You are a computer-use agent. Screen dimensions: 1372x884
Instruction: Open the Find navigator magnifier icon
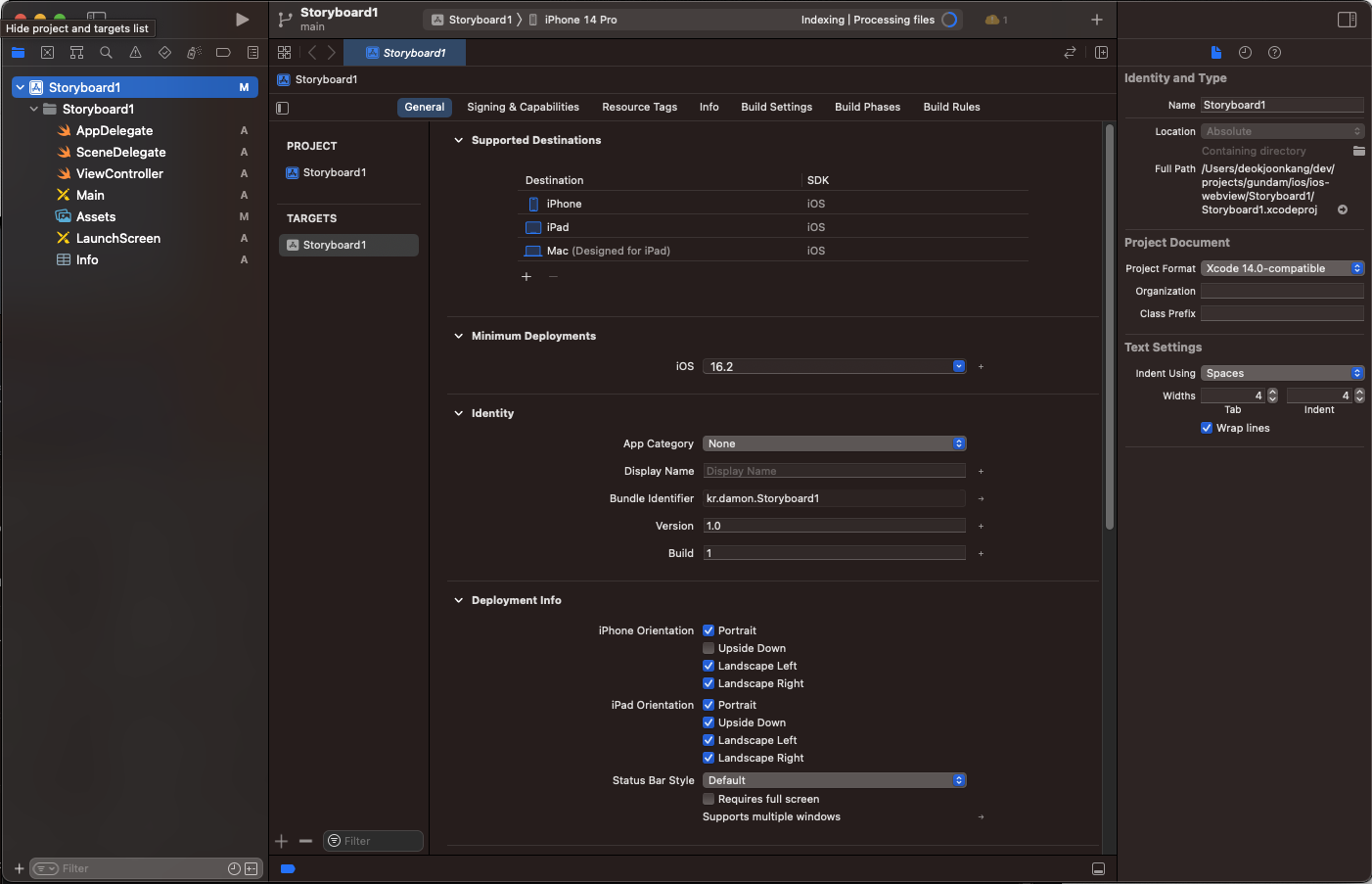click(x=106, y=53)
